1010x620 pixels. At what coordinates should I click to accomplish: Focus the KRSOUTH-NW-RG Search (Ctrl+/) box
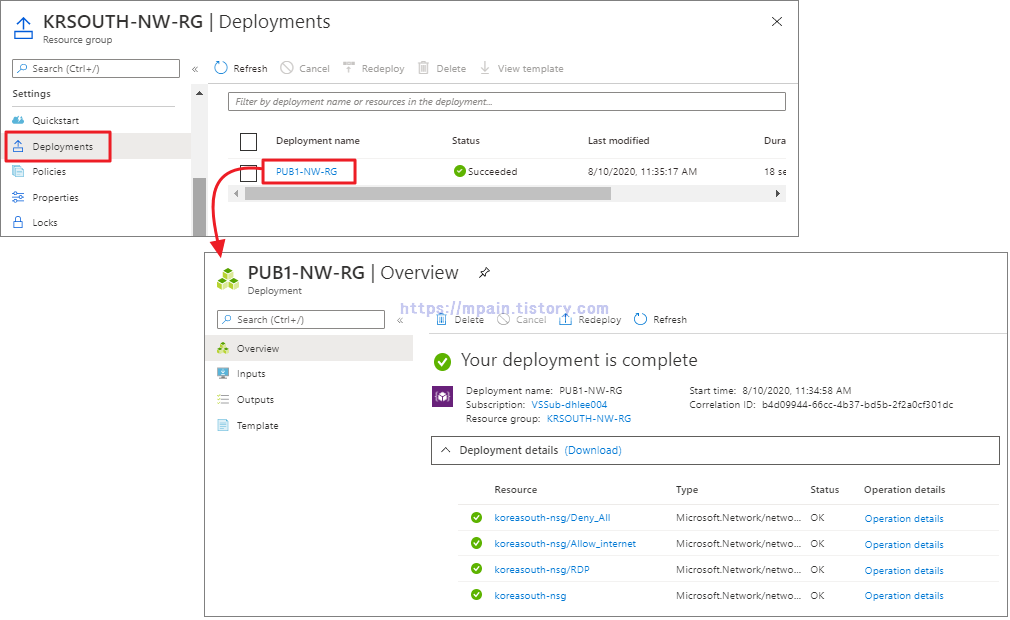(96, 68)
